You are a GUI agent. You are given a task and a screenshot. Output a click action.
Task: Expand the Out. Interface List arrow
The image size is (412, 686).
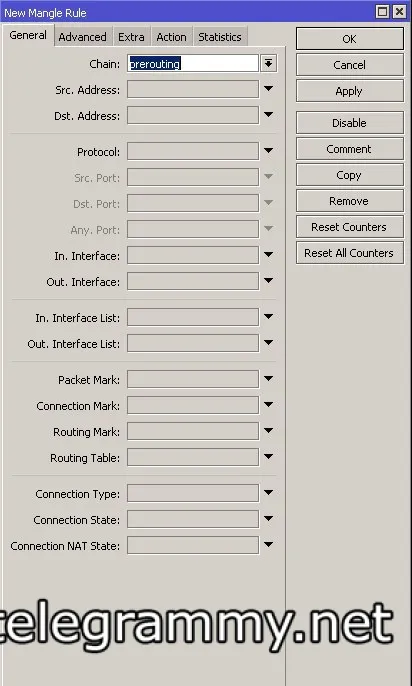269,343
